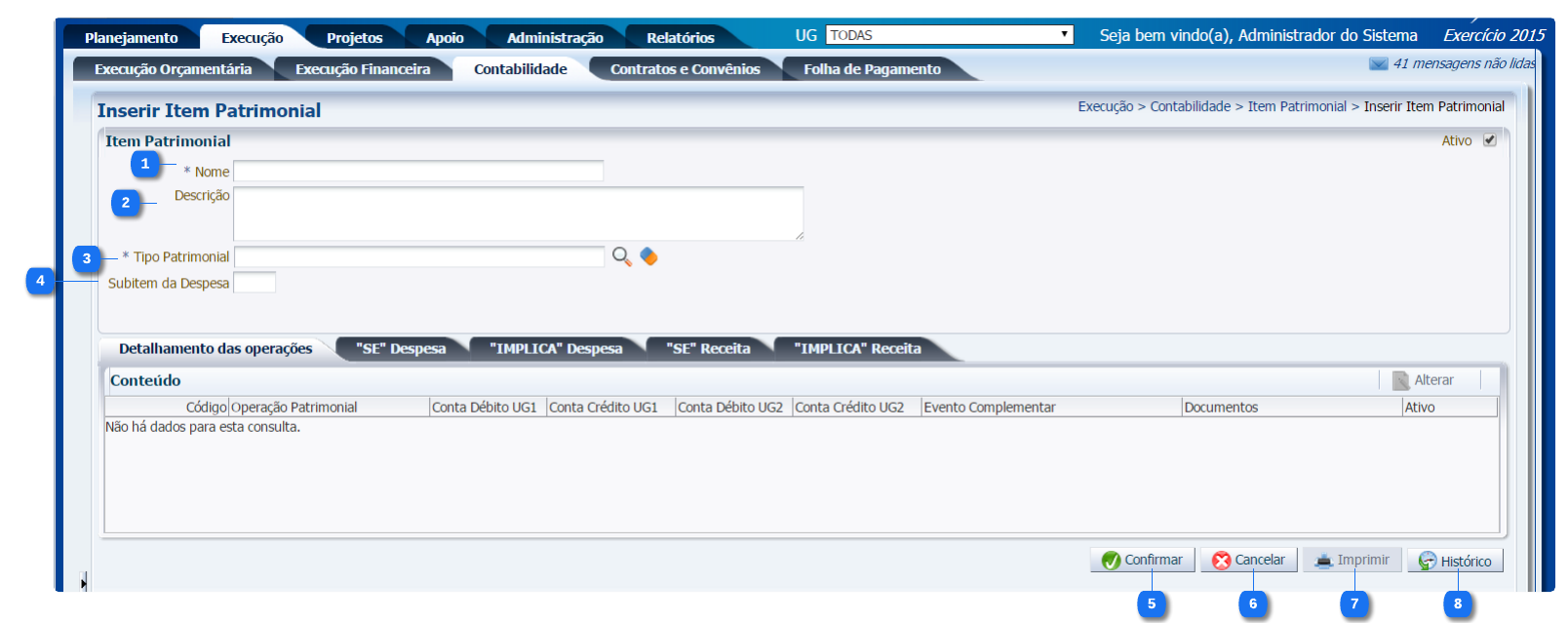Click the unread messages envelope icon
This screenshot has height=623, width=1568.
[x=1378, y=64]
